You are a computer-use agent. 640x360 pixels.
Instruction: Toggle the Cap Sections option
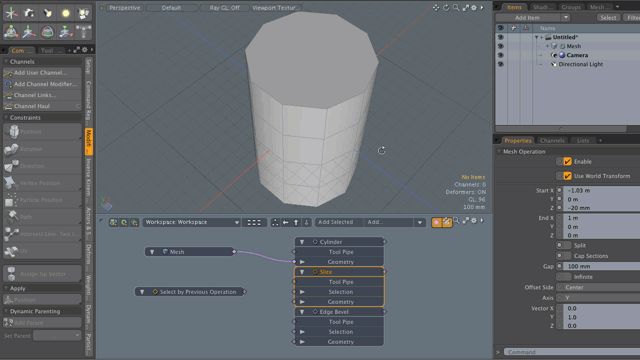564,256
